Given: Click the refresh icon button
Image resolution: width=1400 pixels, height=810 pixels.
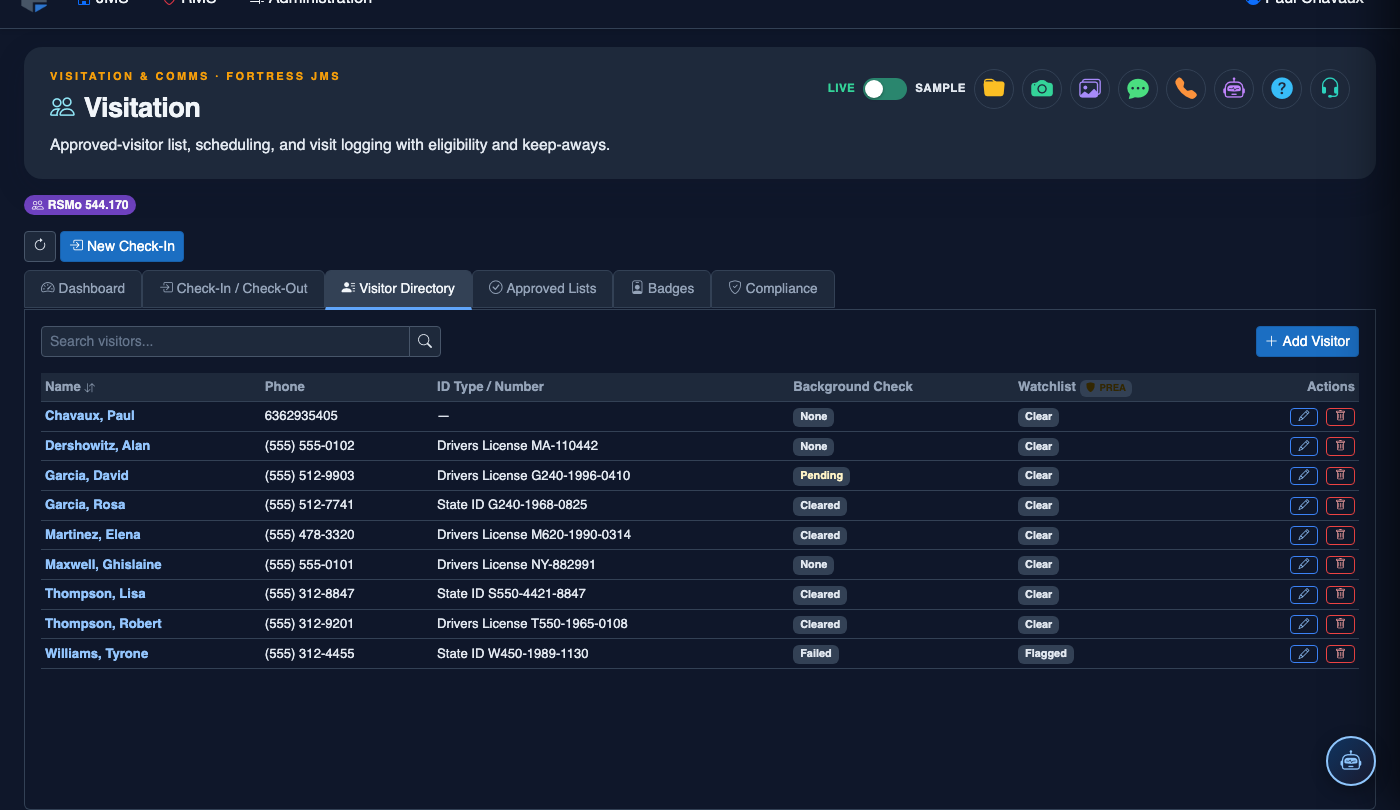Looking at the screenshot, I should coord(40,246).
